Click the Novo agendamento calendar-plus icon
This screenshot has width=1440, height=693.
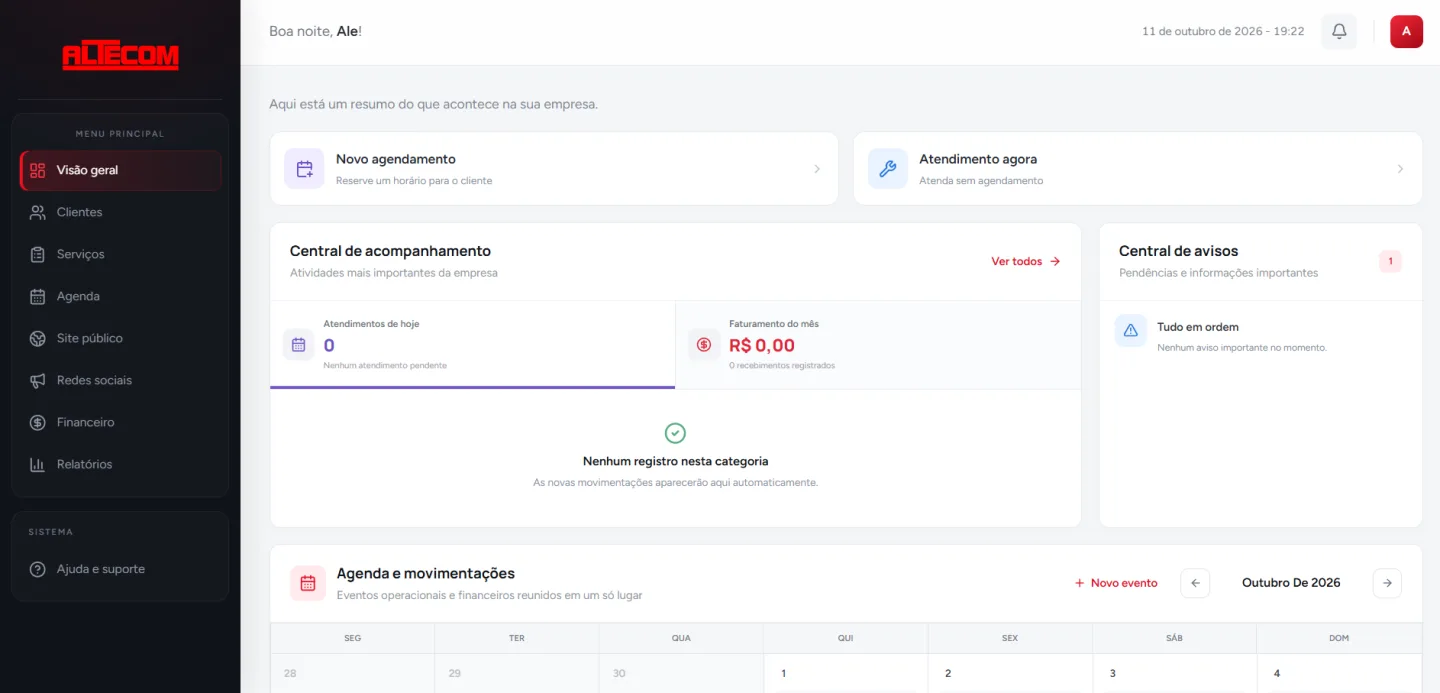(x=304, y=168)
